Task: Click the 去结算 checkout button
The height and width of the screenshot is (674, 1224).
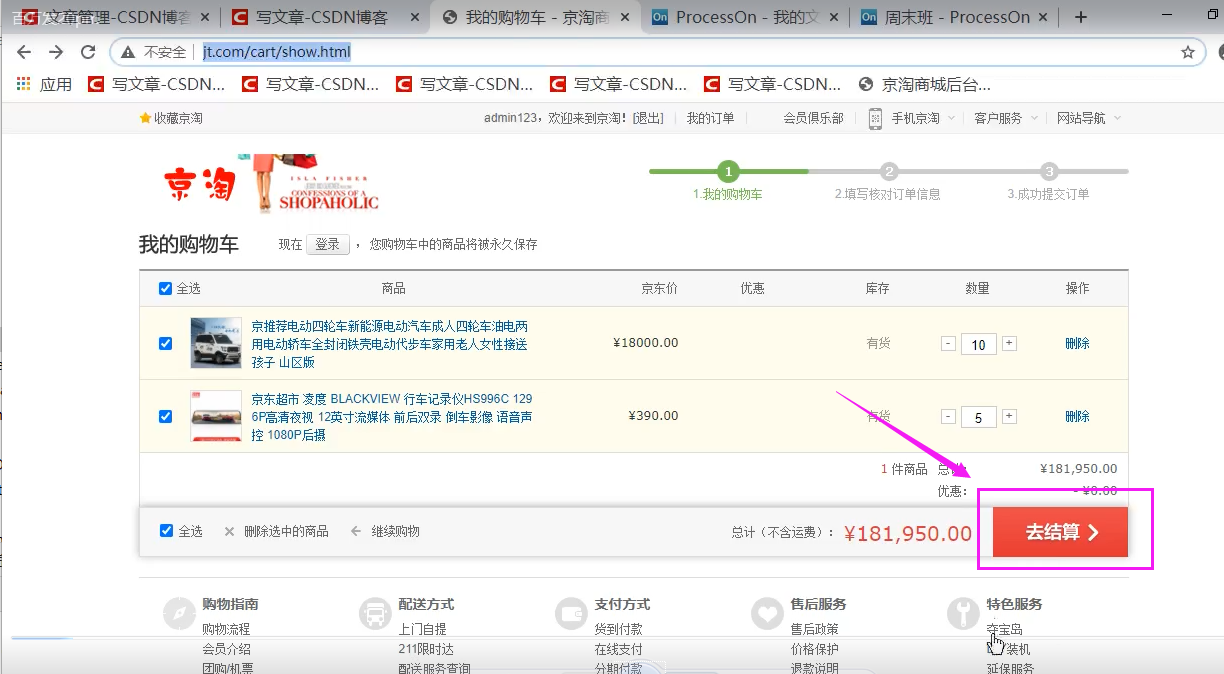Action: click(x=1060, y=532)
